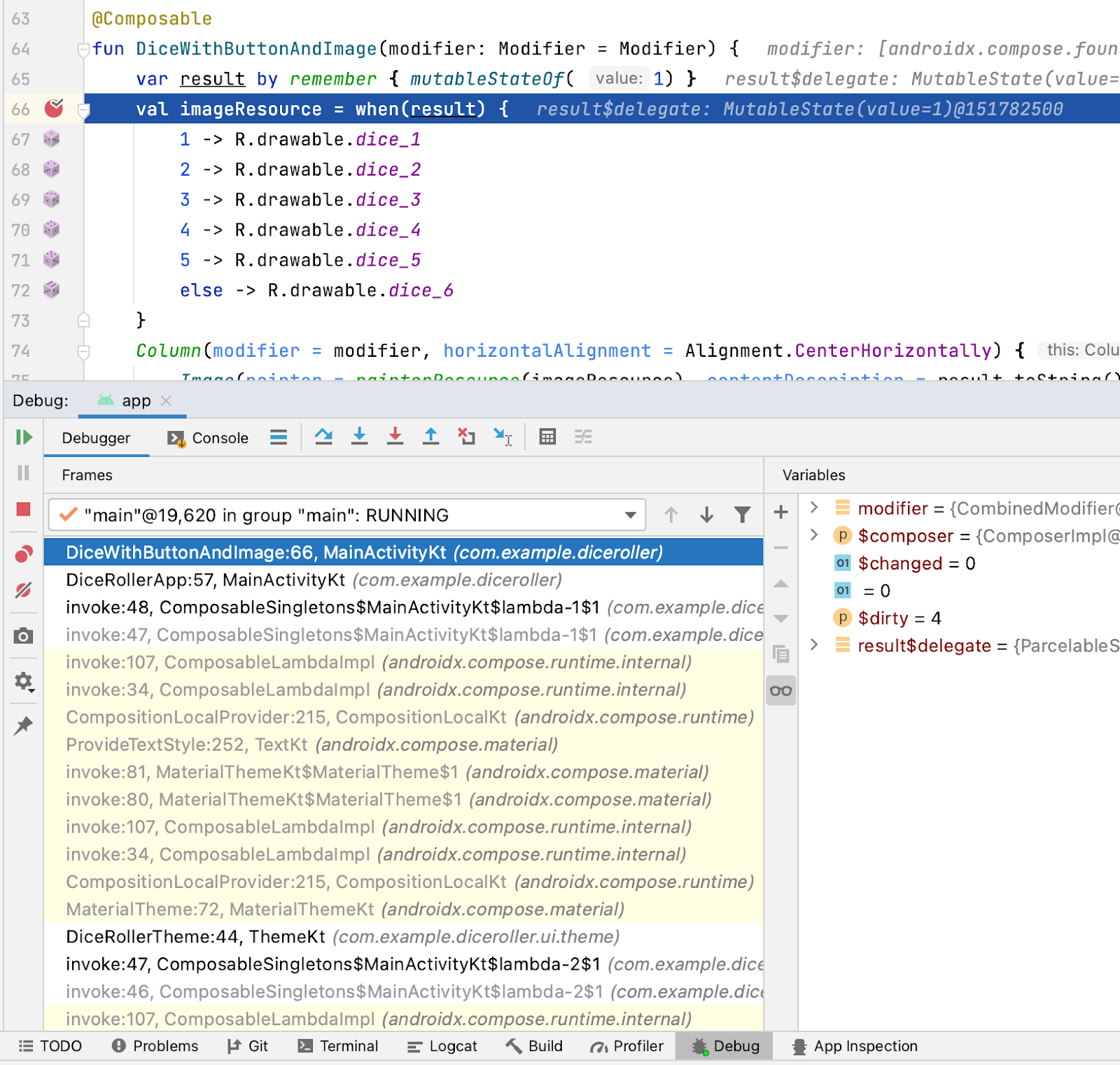
Task: Click the green Resume Program button
Action: 24,437
